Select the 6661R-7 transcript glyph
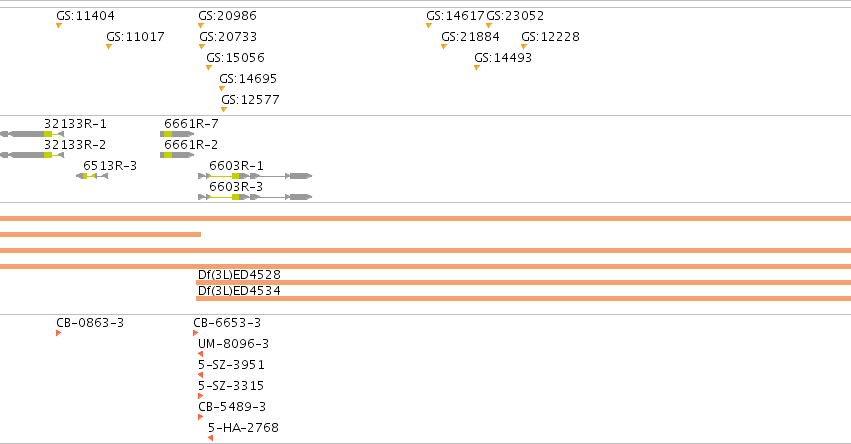 (177, 134)
